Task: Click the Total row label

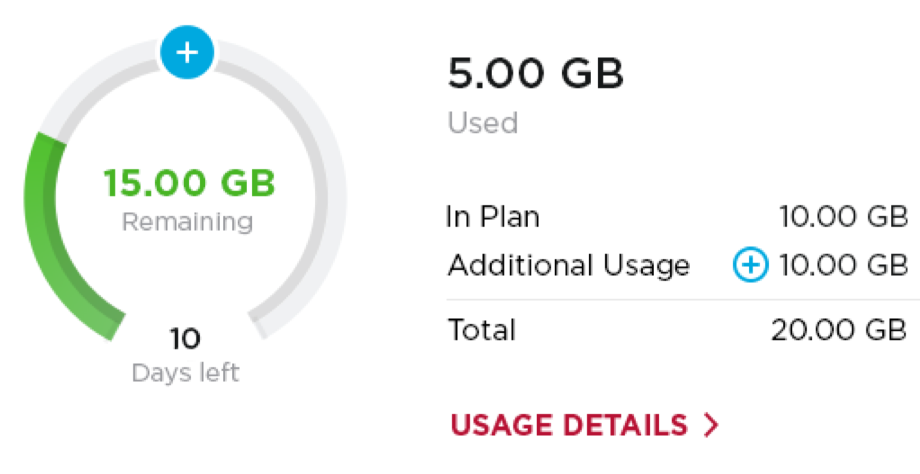Action: tap(482, 329)
